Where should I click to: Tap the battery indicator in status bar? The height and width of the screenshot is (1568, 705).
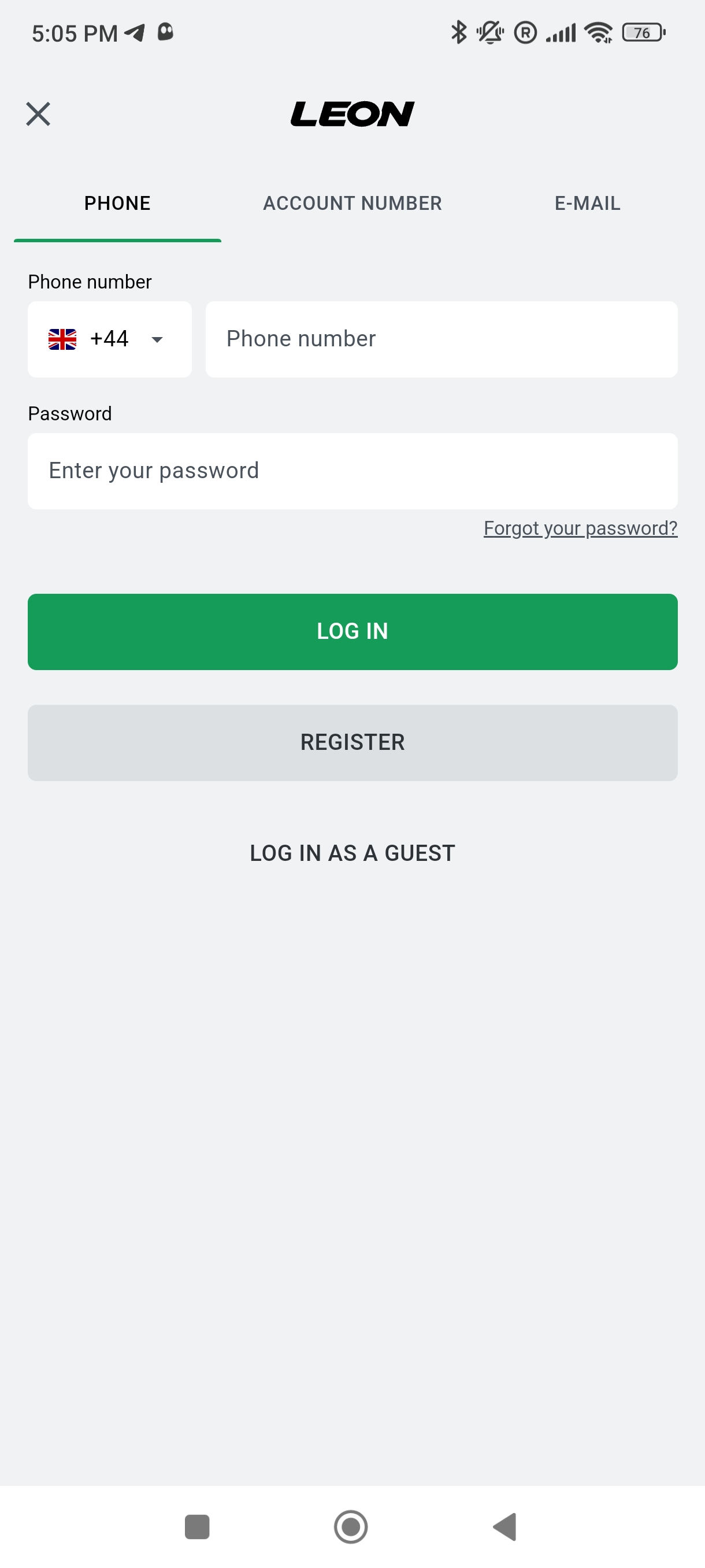[x=643, y=32]
